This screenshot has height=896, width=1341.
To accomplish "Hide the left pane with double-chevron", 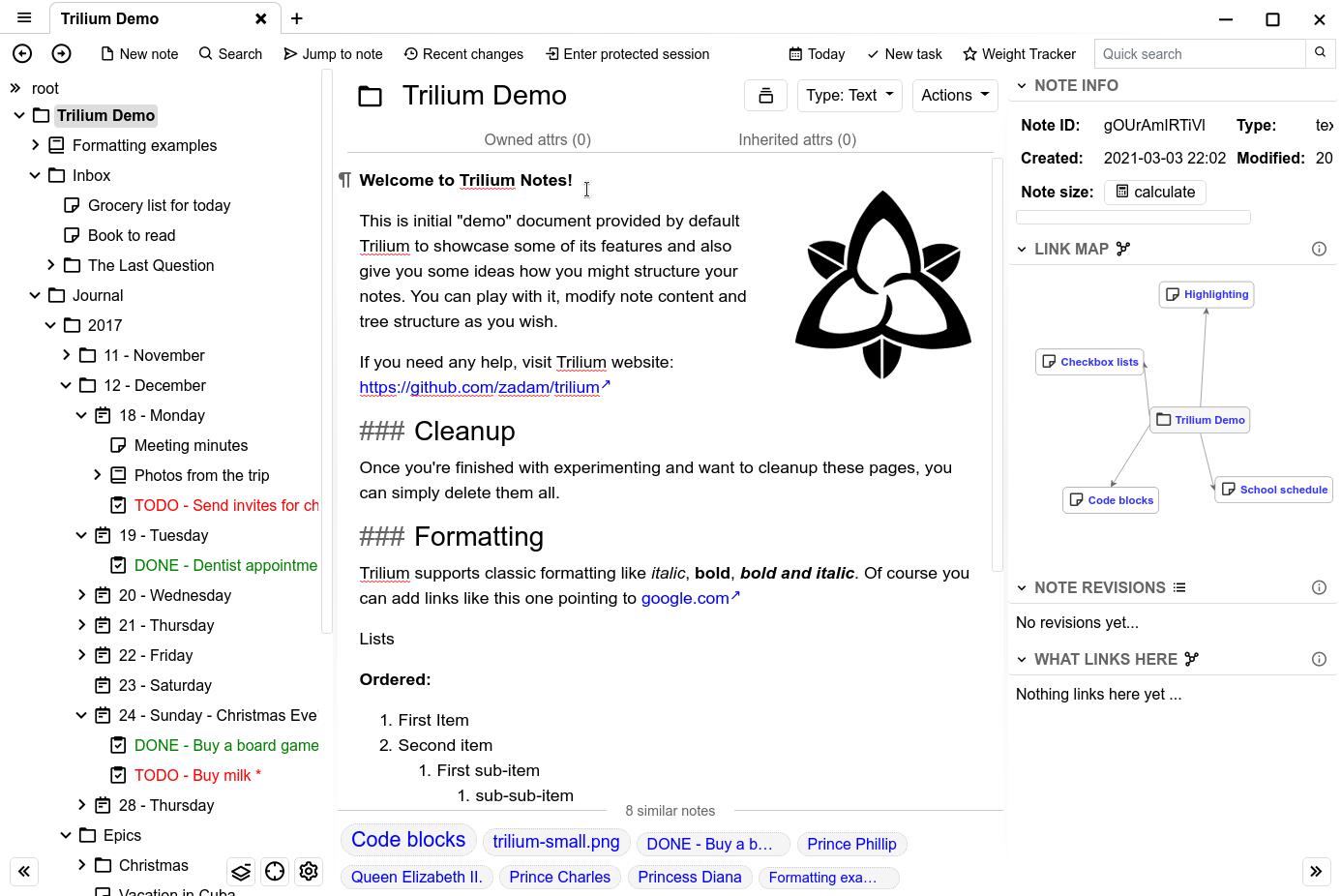I will pyautogui.click(x=24, y=872).
